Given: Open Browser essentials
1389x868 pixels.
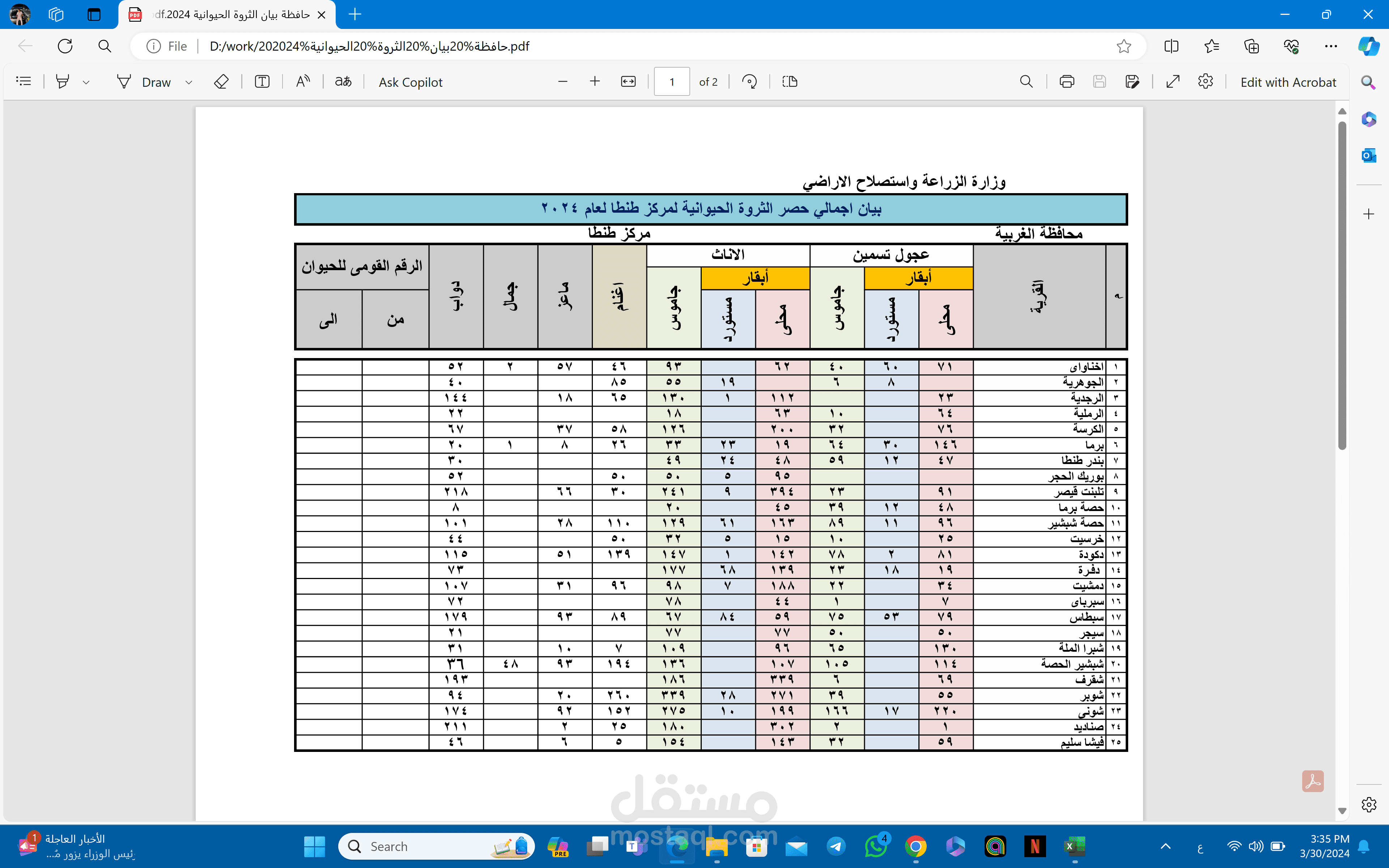Looking at the screenshot, I should coord(1291,46).
